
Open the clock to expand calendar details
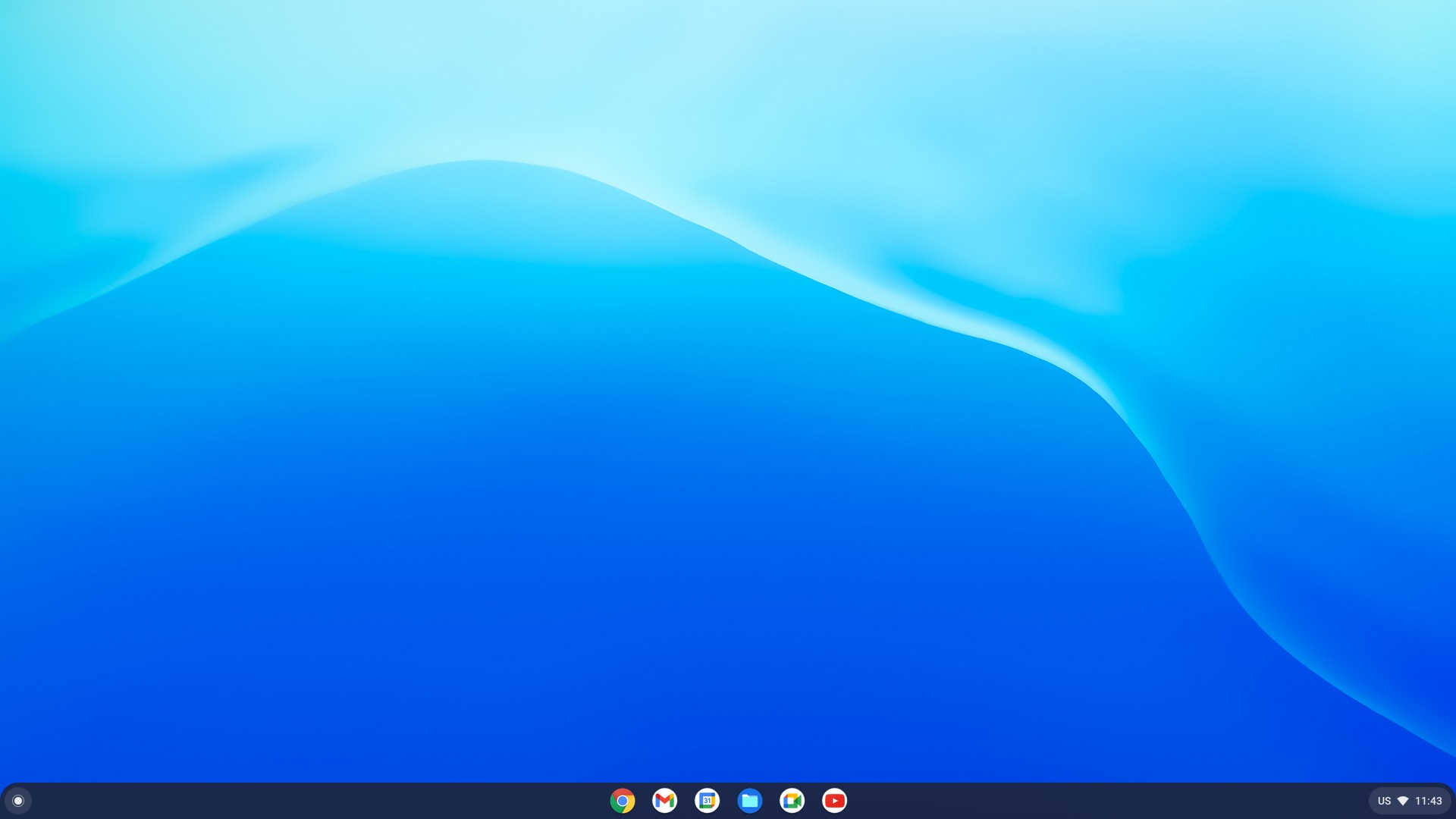pos(1430,800)
